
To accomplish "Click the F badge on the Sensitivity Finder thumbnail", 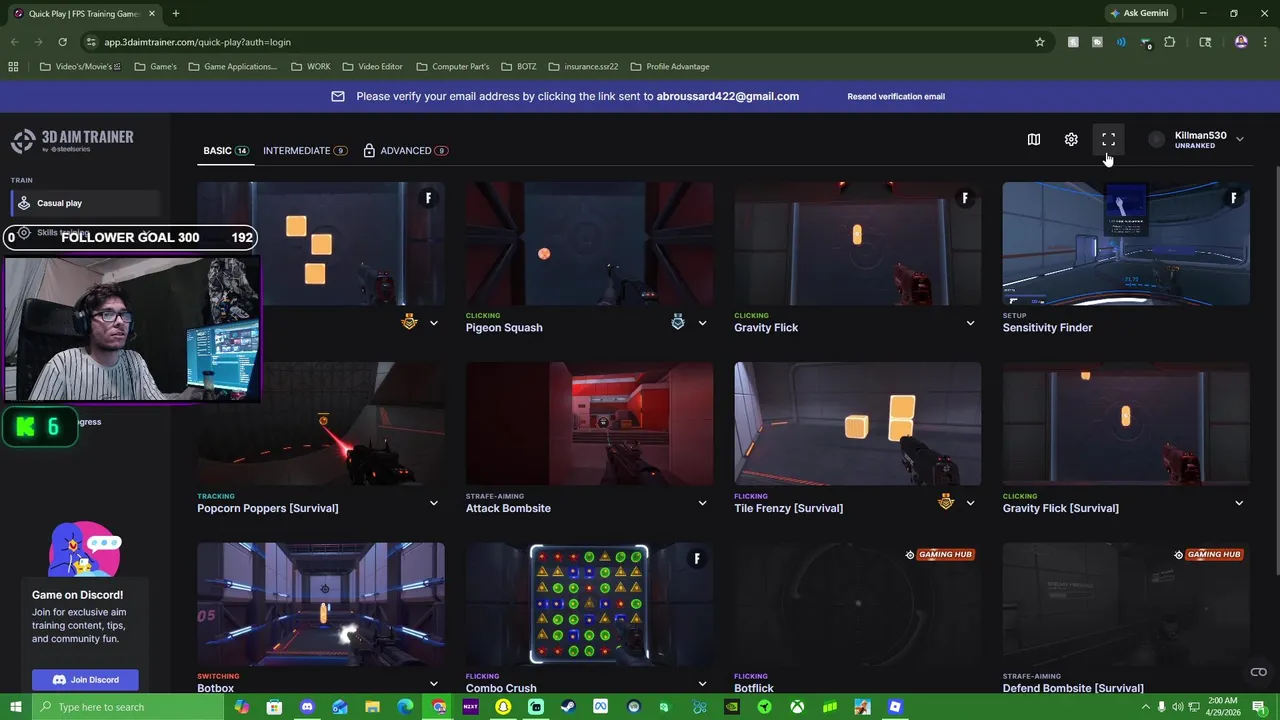I will [x=1233, y=198].
